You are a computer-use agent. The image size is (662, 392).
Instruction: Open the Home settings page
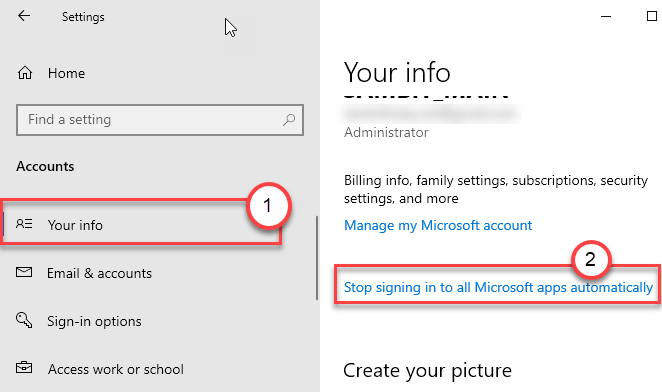(x=66, y=74)
